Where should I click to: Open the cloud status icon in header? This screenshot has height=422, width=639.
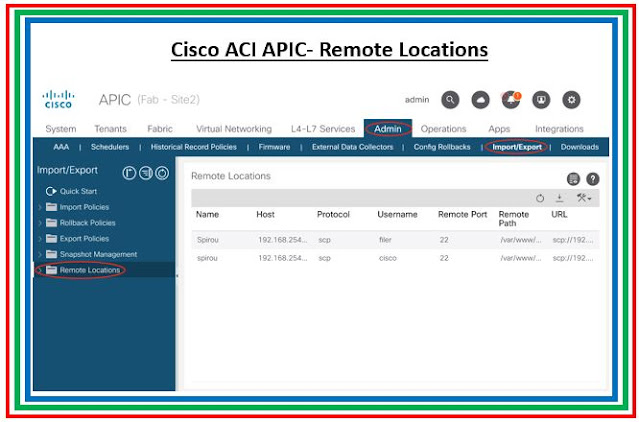[481, 99]
